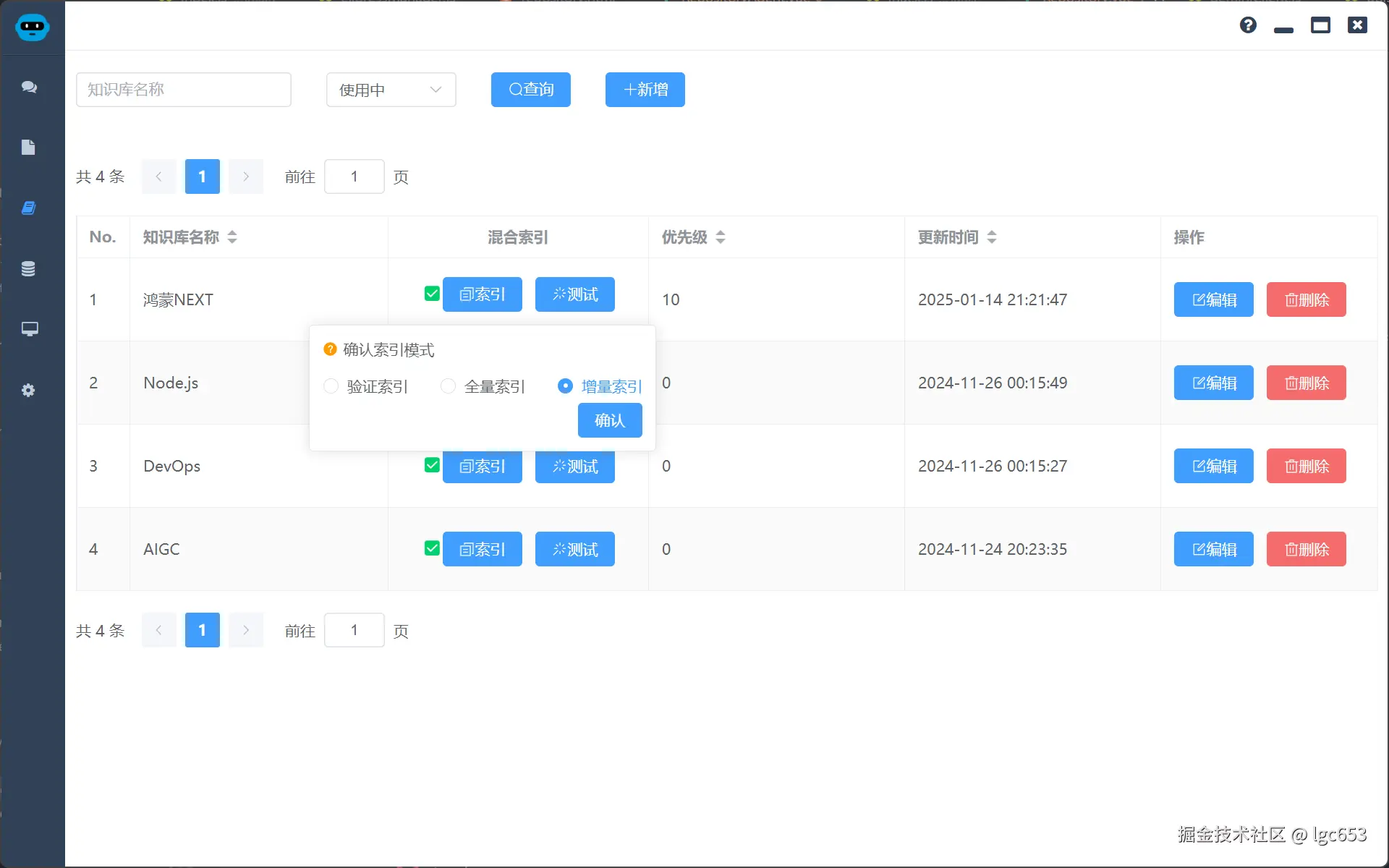Open the chat bubbles sidebar icon
Viewport: 1389px width, 868px height.
pos(29,88)
